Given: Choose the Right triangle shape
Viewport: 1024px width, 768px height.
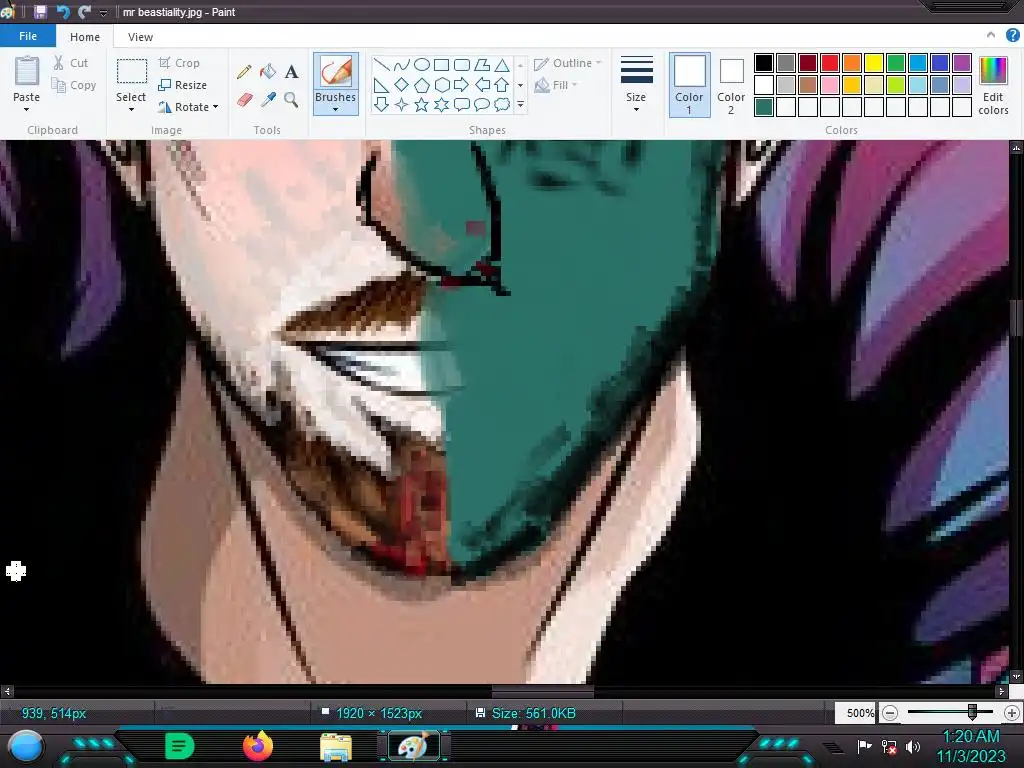Looking at the screenshot, I should [x=381, y=85].
